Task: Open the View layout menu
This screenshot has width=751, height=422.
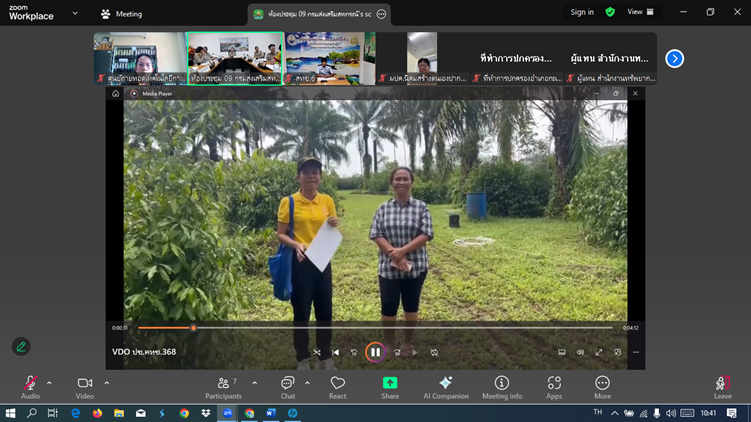Action: (x=640, y=12)
